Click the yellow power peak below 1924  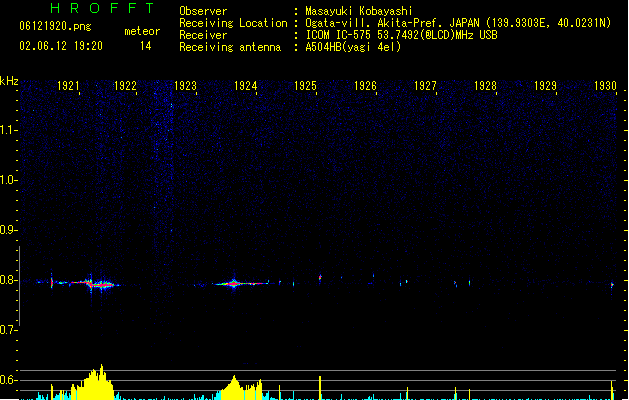point(241,388)
